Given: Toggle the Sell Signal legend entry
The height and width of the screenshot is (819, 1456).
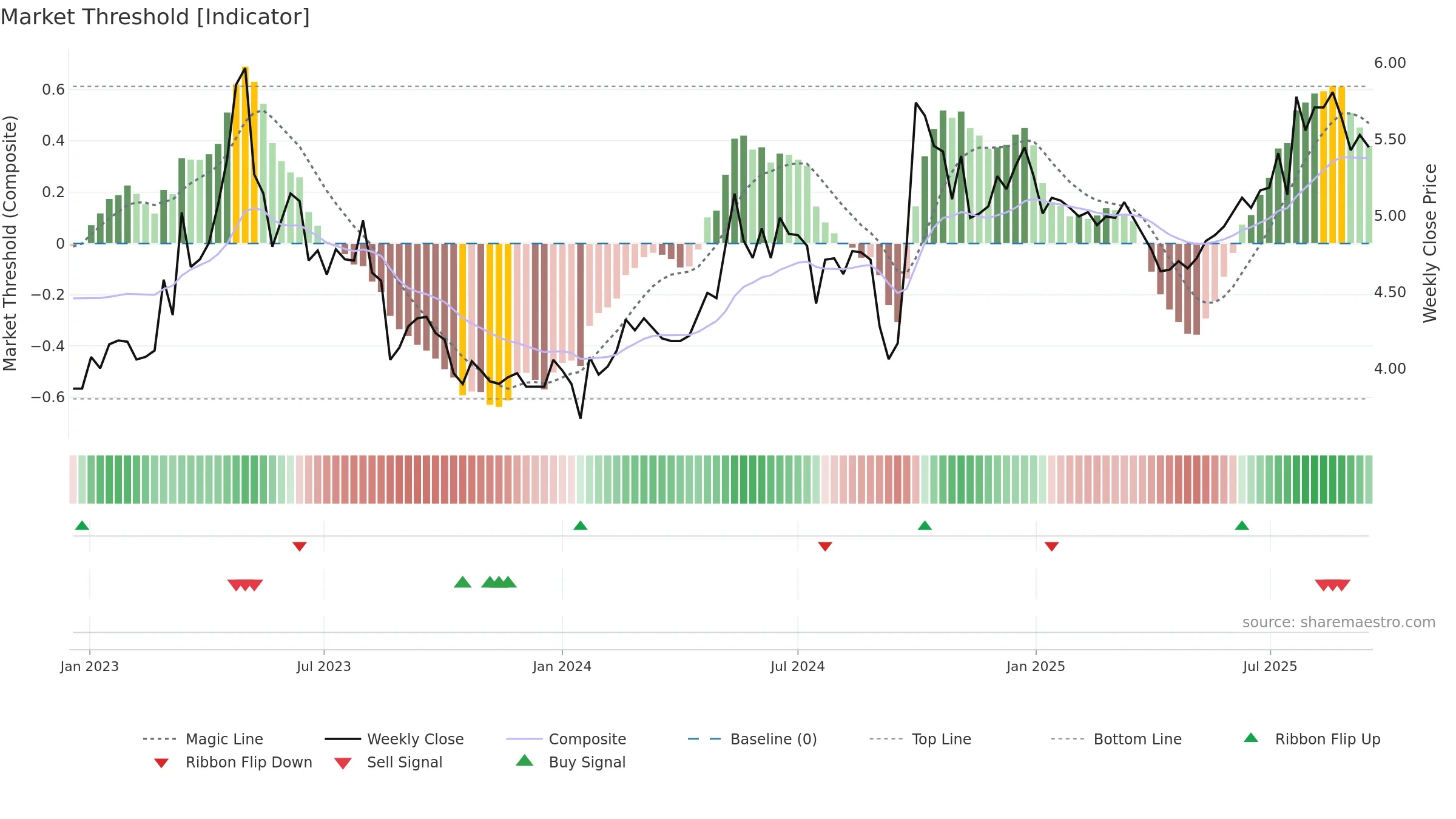Looking at the screenshot, I should (x=388, y=762).
